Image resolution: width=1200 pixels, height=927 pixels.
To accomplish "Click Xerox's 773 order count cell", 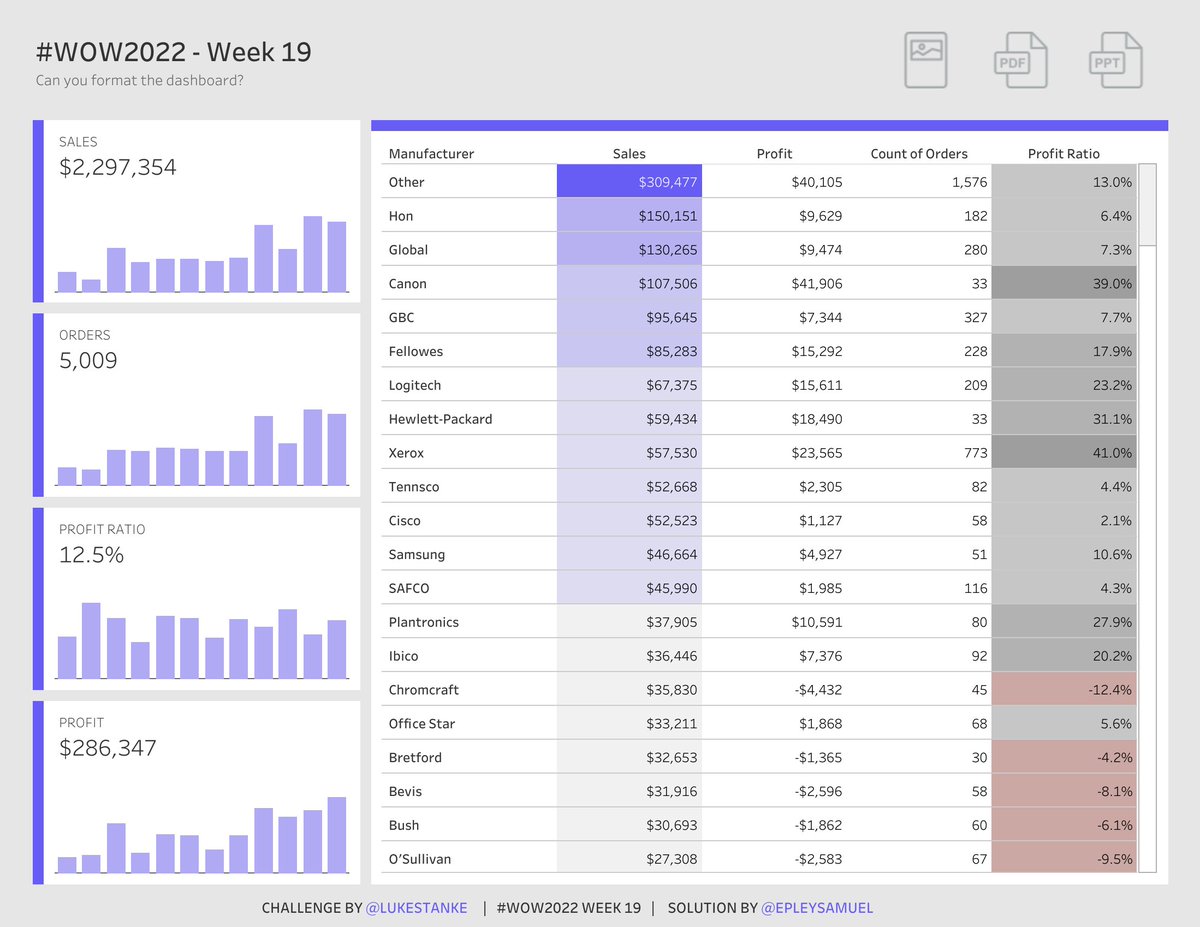I will tap(919, 453).
